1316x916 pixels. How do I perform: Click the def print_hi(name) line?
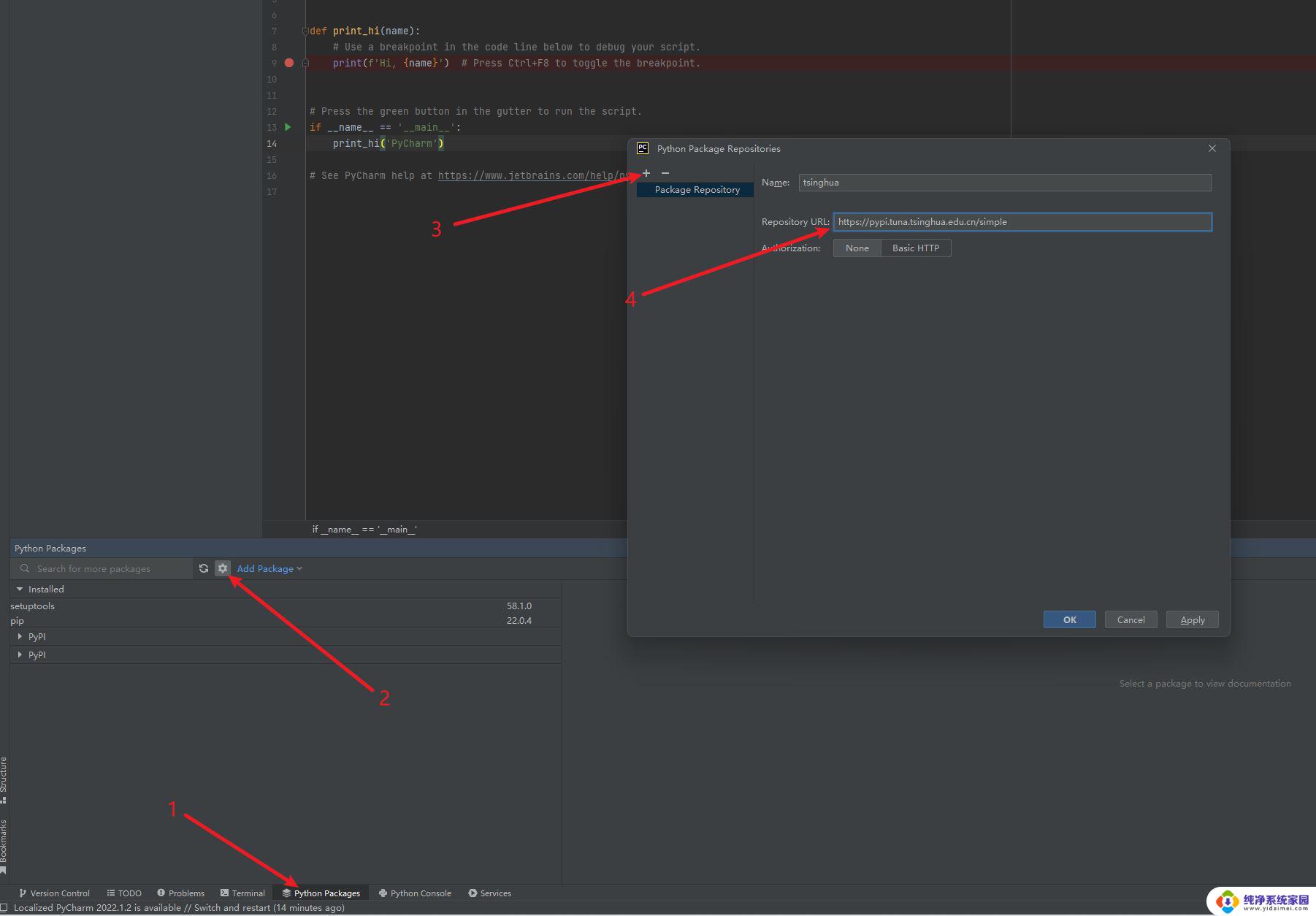pyautogui.click(x=364, y=31)
